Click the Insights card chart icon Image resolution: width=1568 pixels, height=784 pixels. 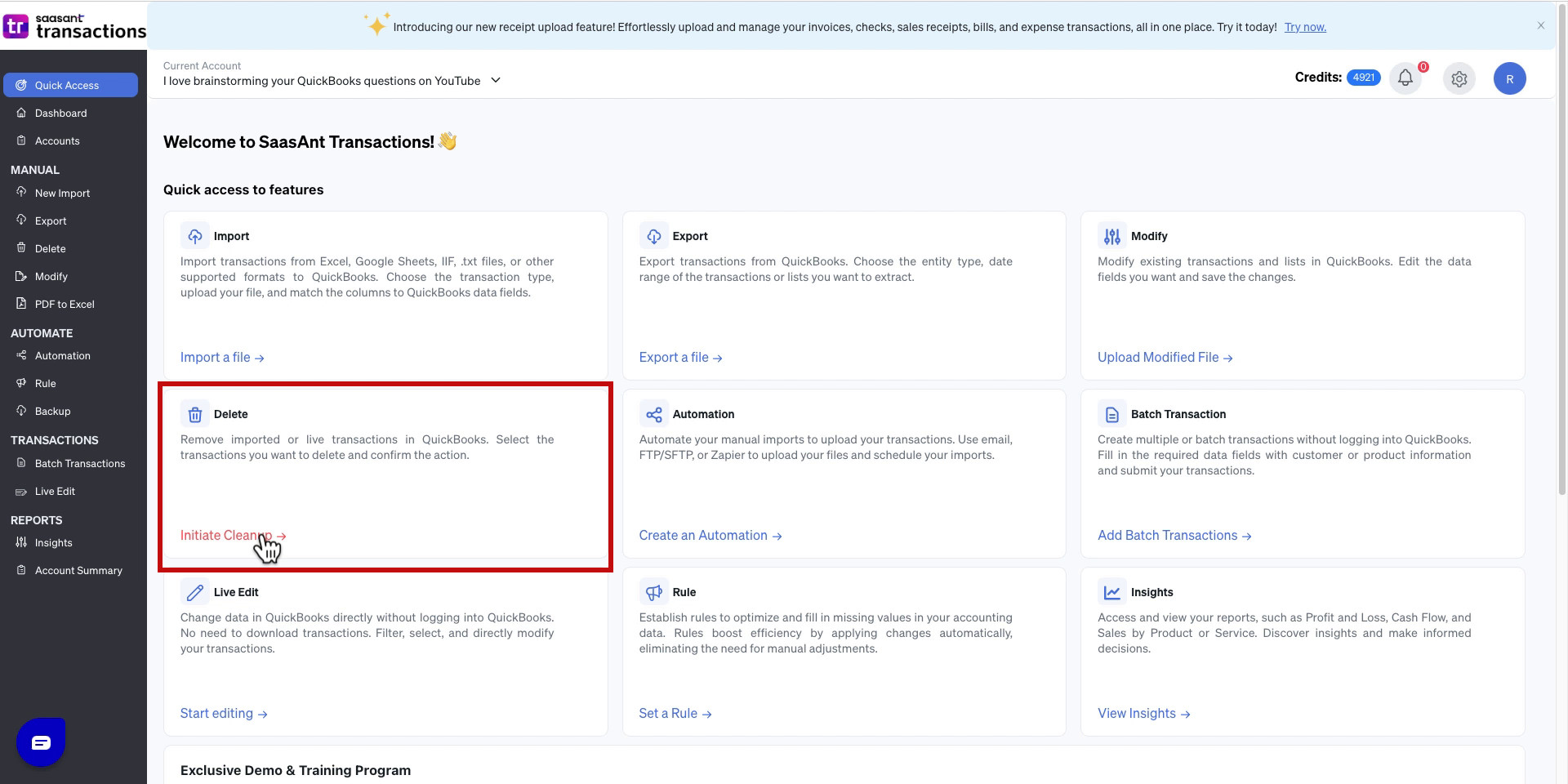(1111, 592)
